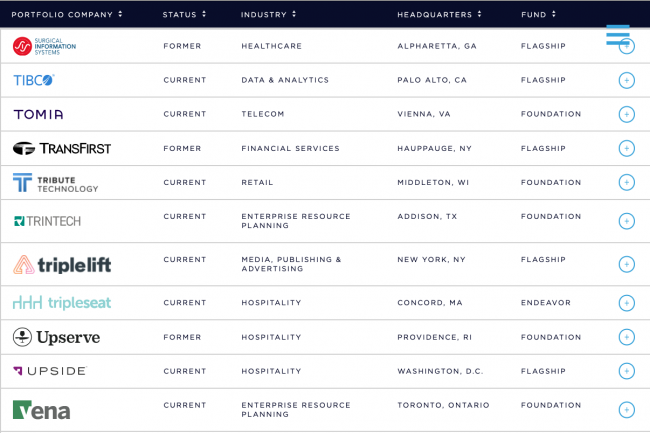Screen dimensions: 650x433
Task: Sort by Status column header
Action: (184, 15)
